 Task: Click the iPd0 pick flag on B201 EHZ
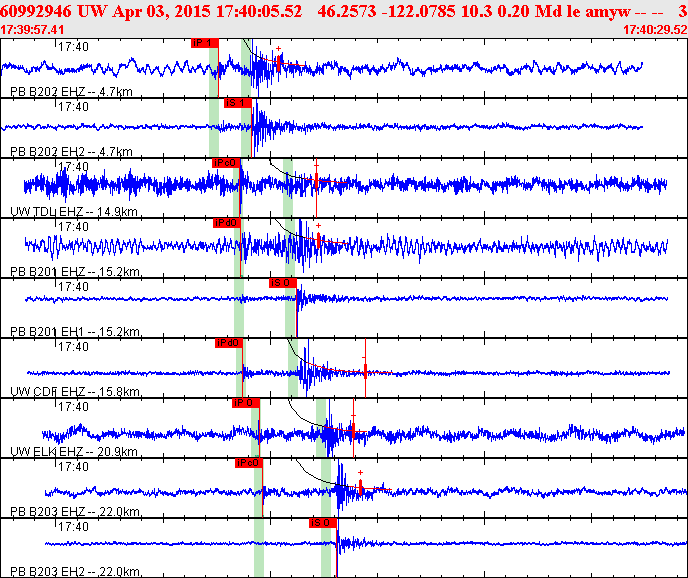click(227, 223)
